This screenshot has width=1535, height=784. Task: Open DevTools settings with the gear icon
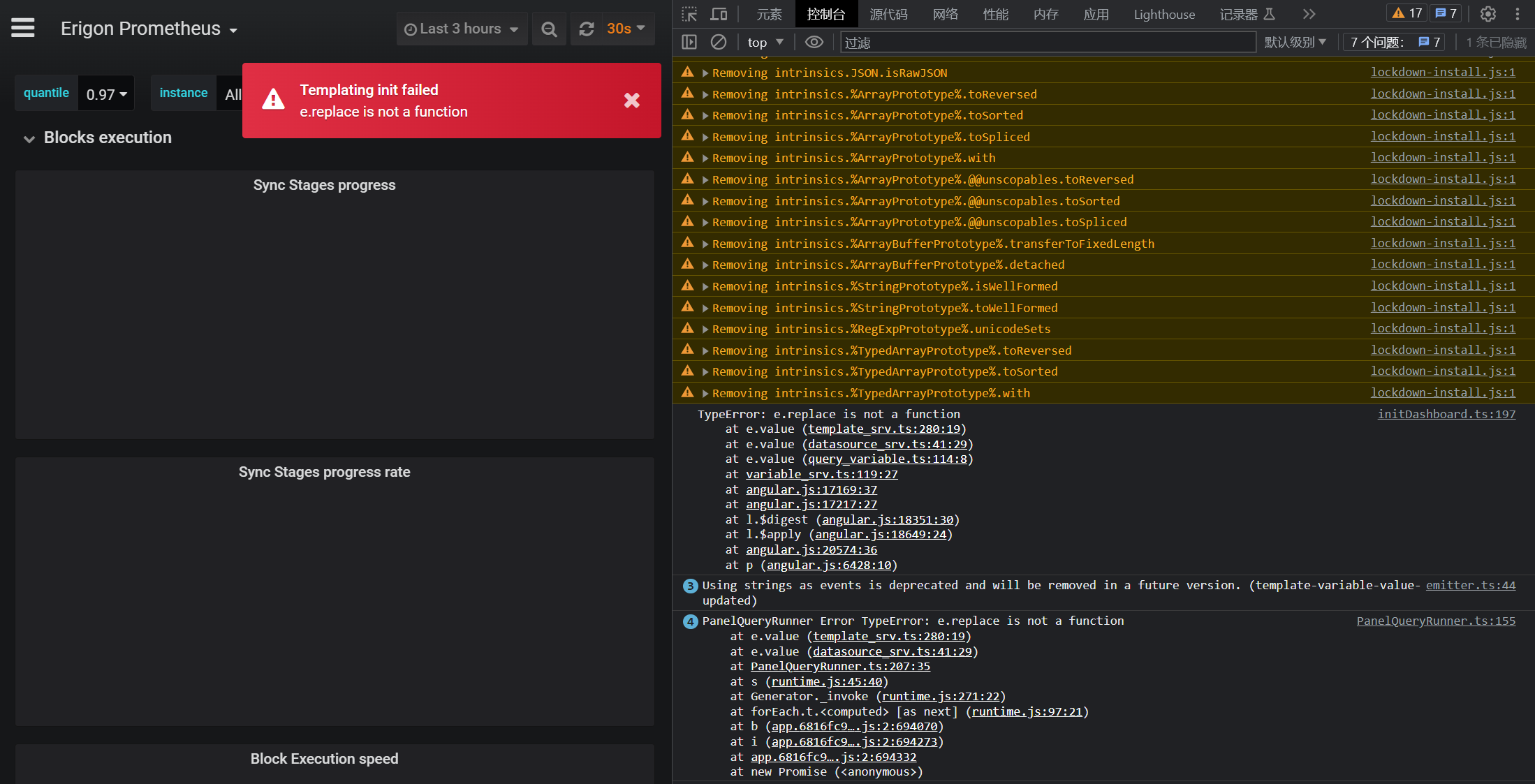pos(1488,14)
